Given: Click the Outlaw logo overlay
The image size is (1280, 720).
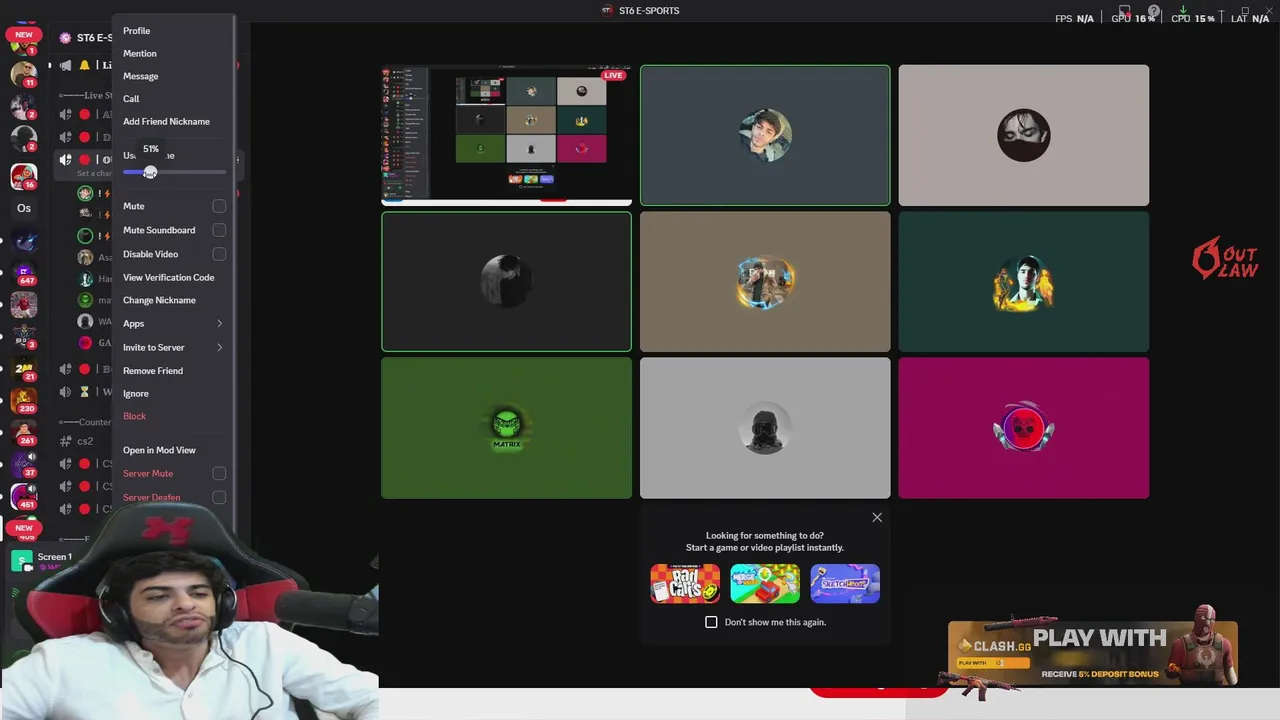Looking at the screenshot, I should (x=1225, y=259).
